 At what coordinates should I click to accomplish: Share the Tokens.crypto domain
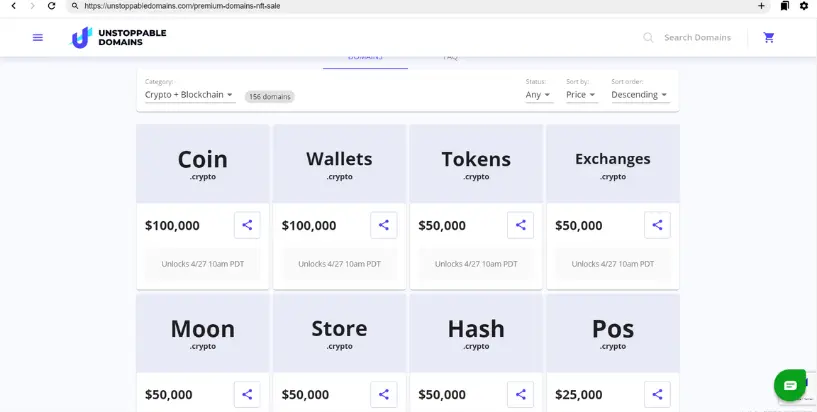point(521,225)
